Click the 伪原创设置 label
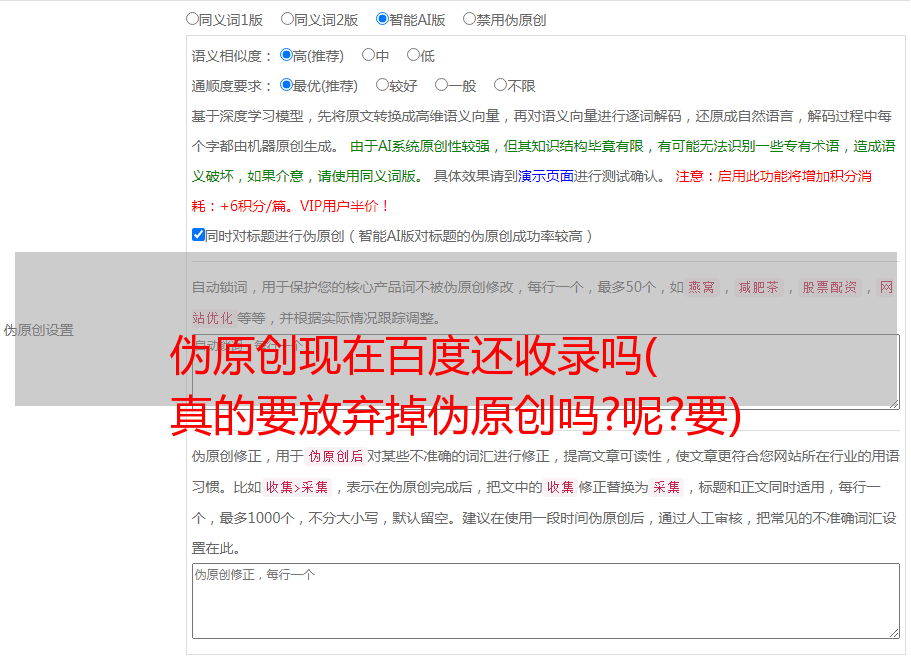Viewport: 911px width, 658px height. click(x=39, y=330)
